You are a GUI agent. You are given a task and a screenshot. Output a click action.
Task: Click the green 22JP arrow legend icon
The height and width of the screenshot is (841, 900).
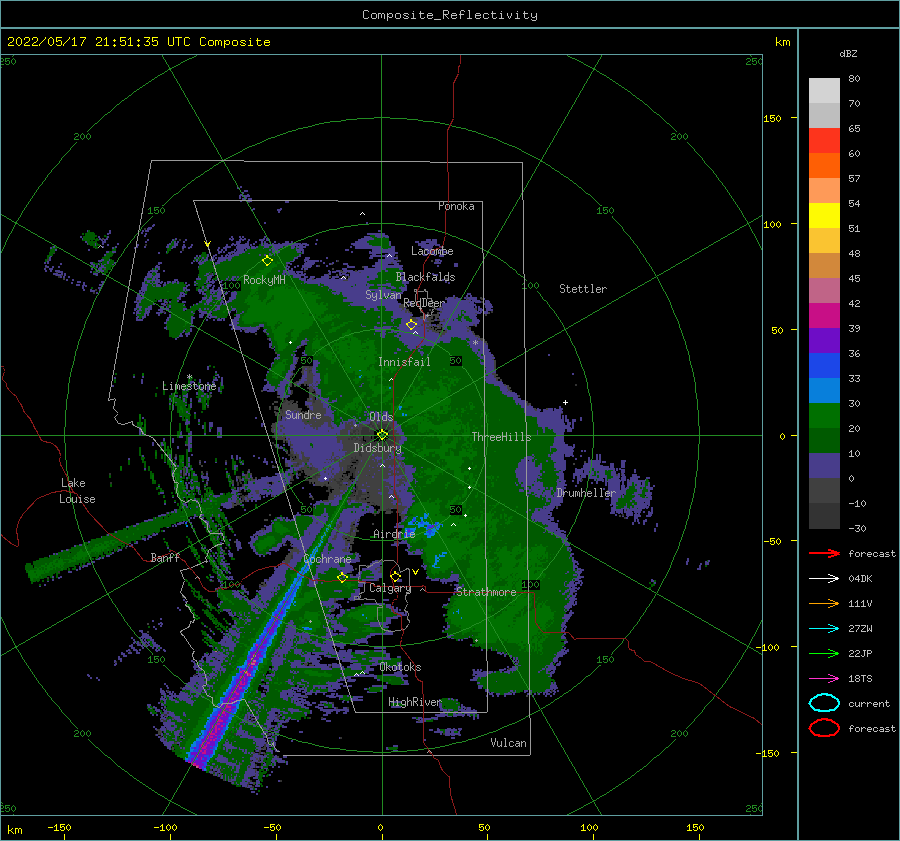point(824,653)
